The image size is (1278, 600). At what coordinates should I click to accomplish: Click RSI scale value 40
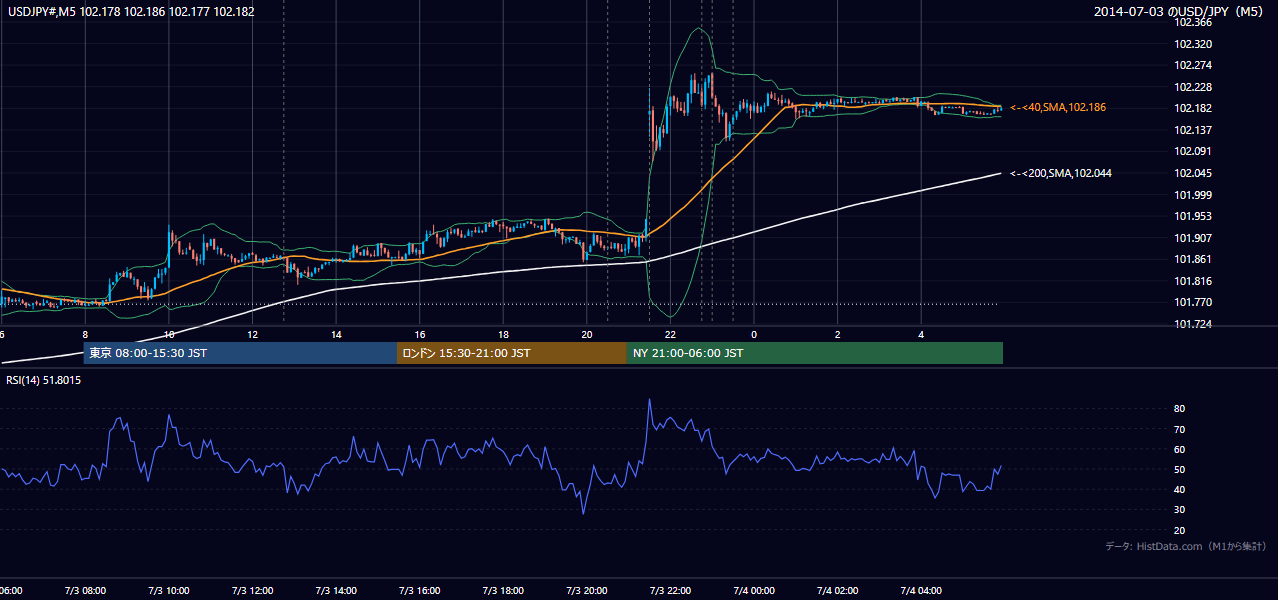pos(1180,489)
